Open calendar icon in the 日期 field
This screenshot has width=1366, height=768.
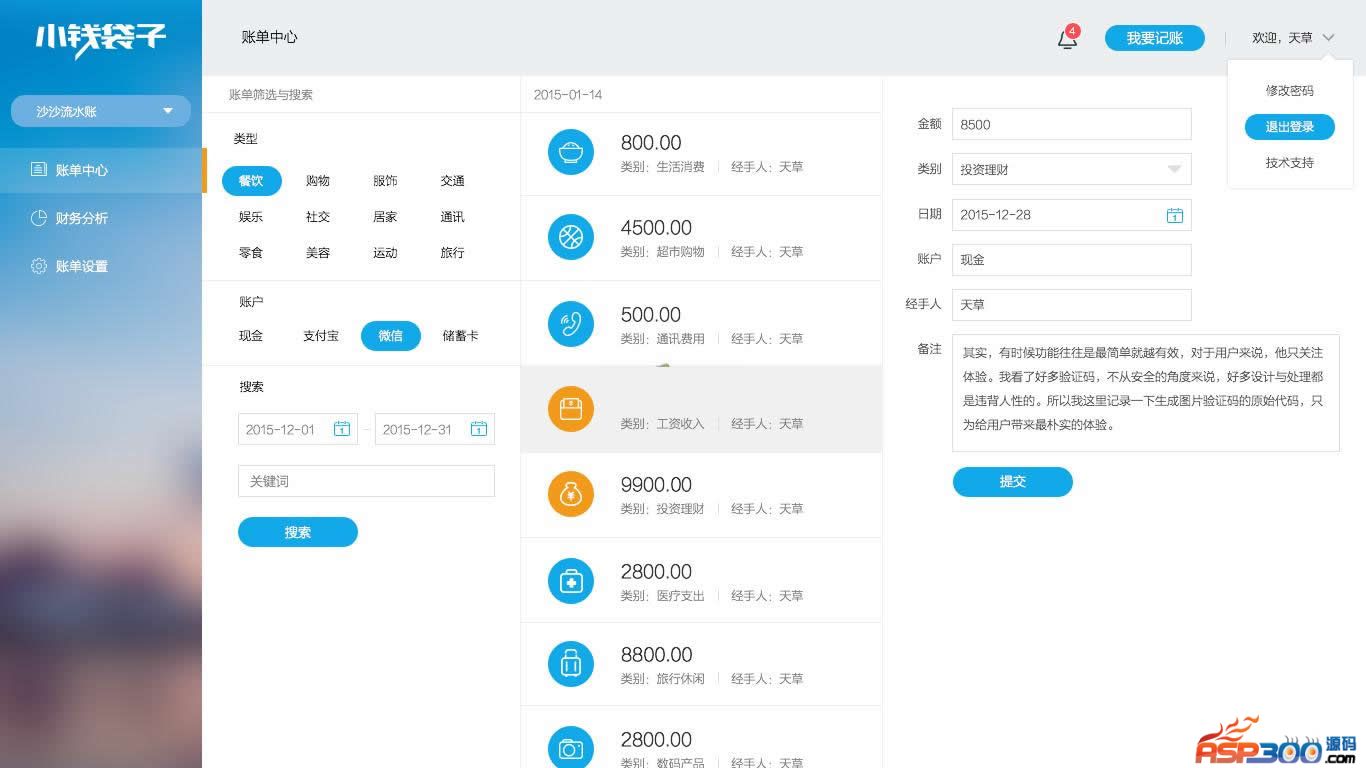click(1174, 215)
